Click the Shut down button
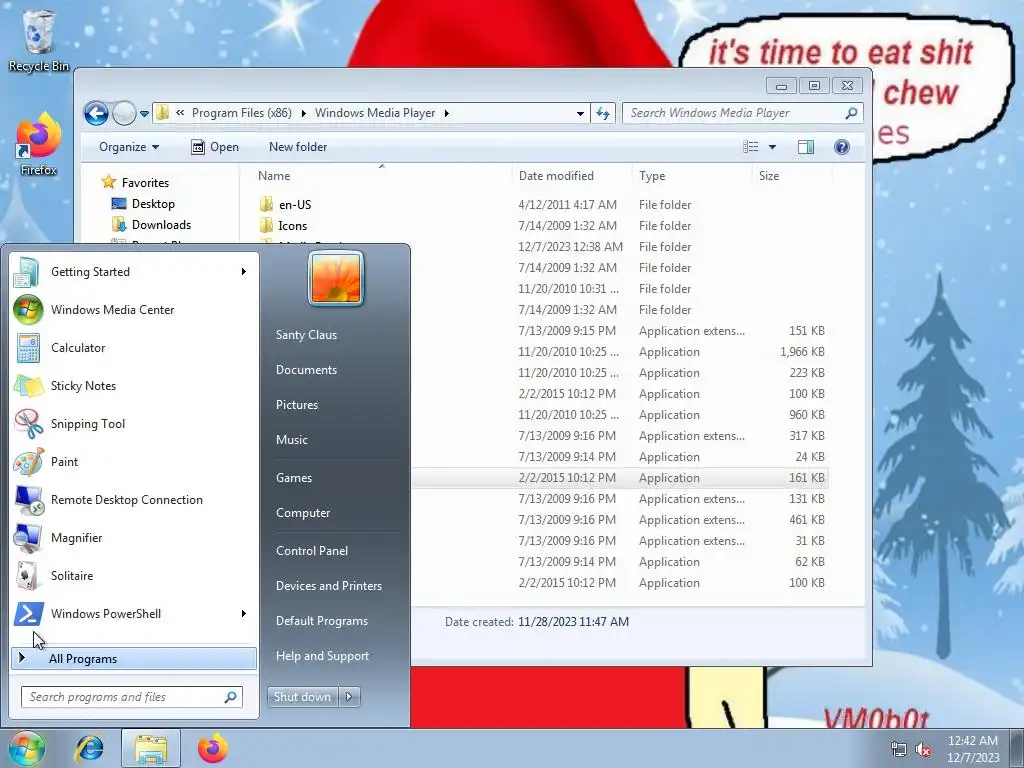Viewport: 1024px width, 768px height. pos(303,697)
